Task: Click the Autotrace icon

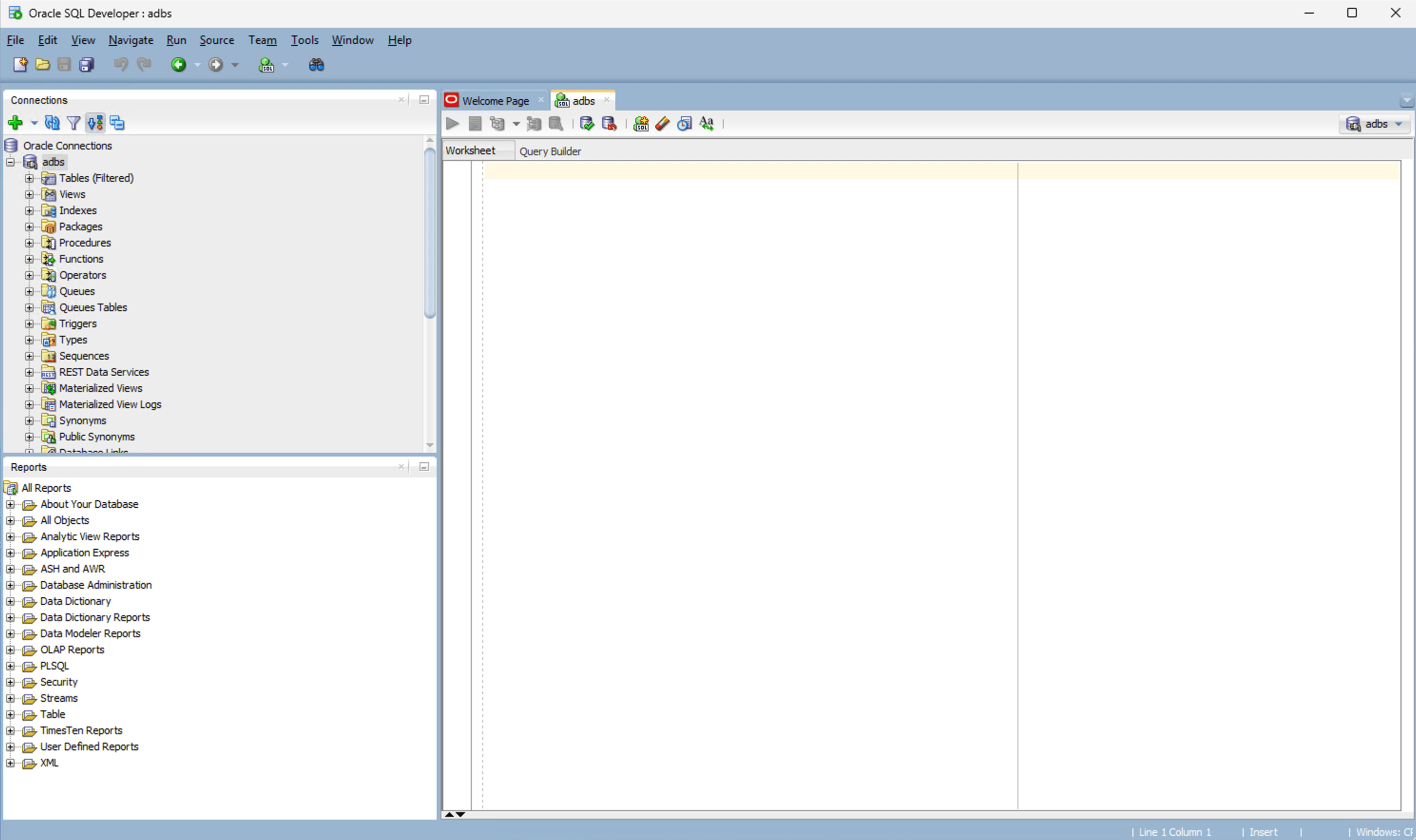Action: tap(534, 124)
